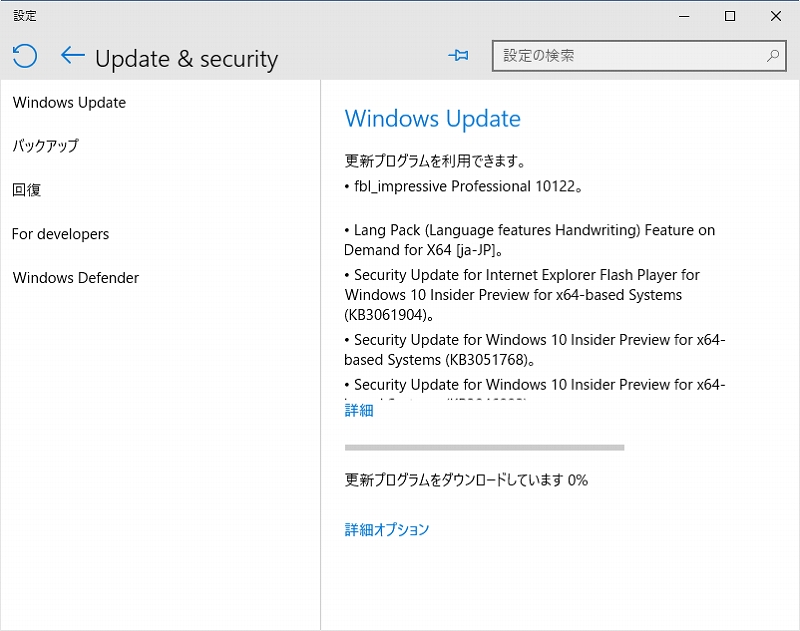Click the download progress bar
This screenshot has height=631, width=800.
(484, 447)
